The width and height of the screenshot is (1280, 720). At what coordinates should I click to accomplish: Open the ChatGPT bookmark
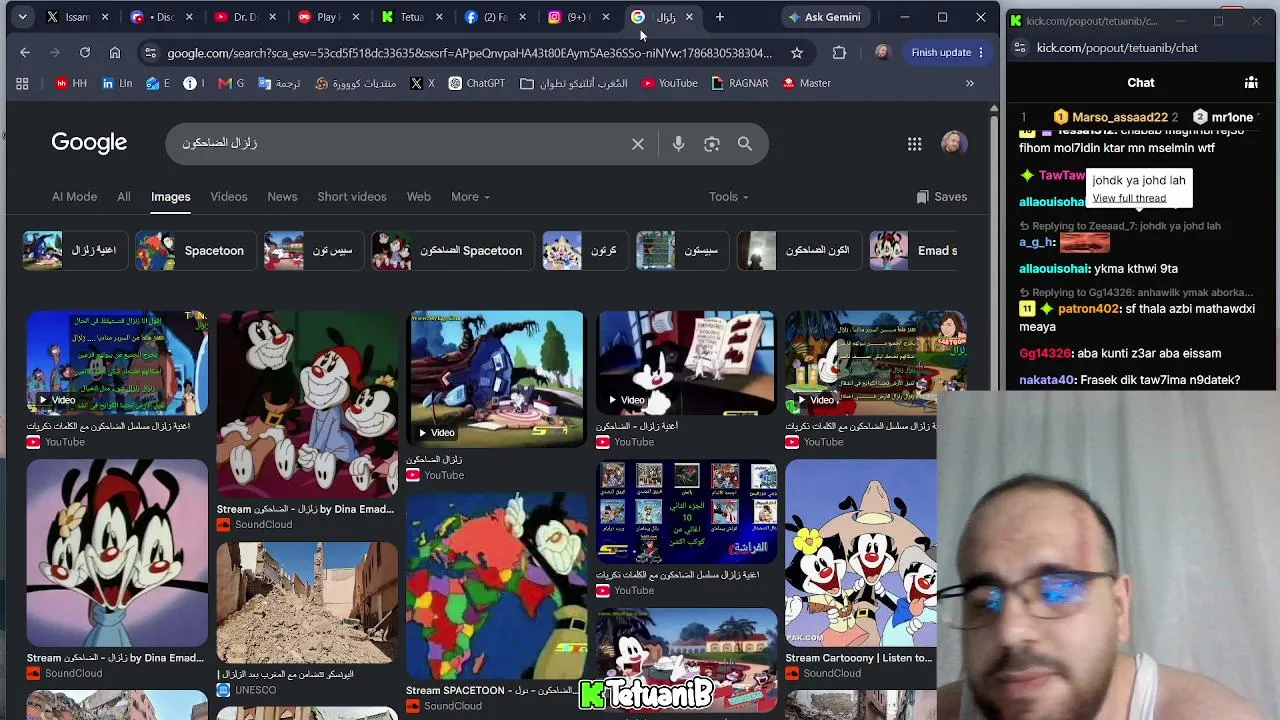477,83
